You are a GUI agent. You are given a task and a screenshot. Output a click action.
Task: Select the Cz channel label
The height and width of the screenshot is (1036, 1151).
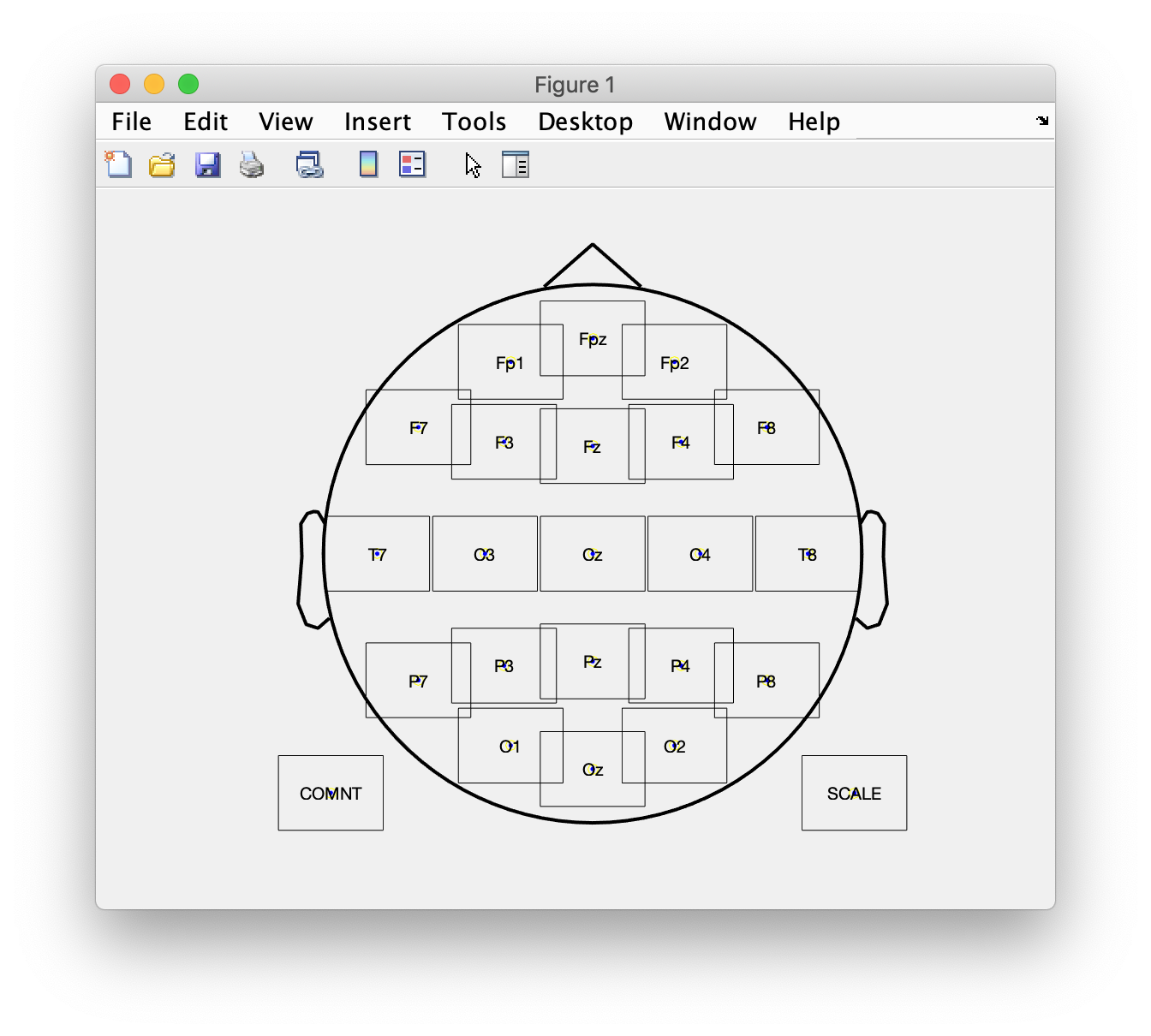click(593, 555)
